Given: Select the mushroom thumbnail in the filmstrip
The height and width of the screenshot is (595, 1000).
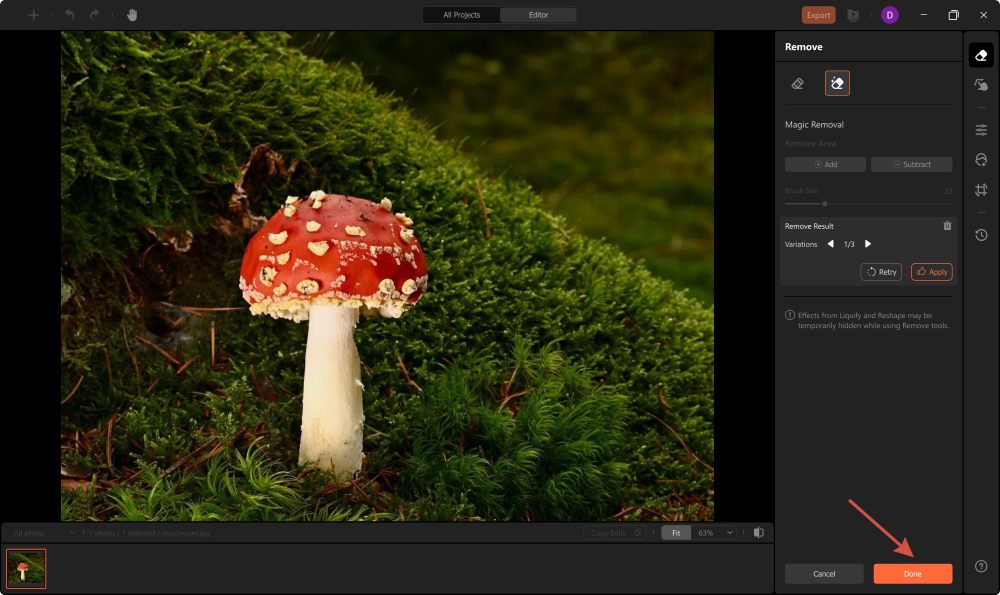Looking at the screenshot, I should 26,567.
